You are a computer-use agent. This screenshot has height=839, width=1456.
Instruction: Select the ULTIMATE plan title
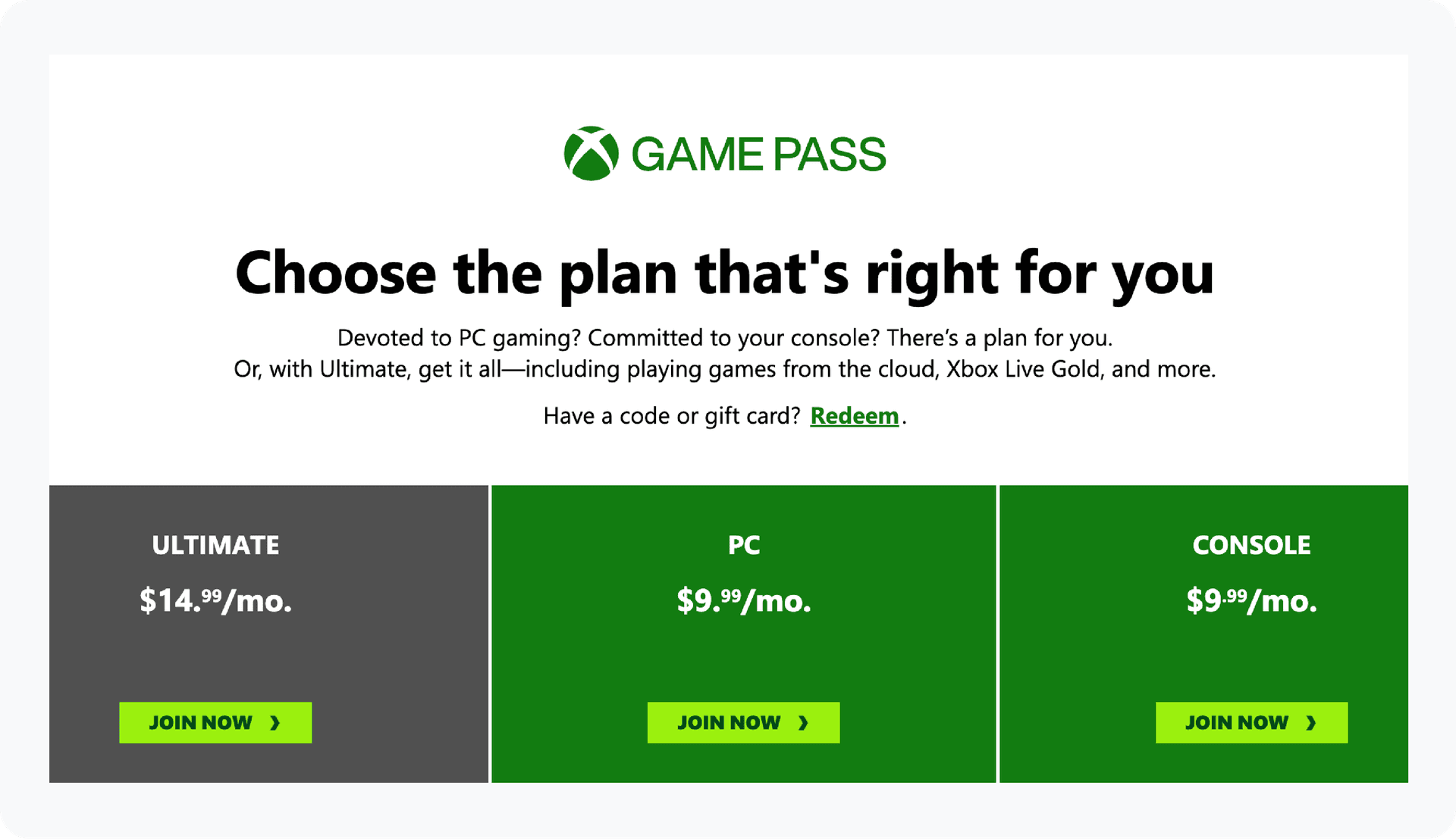(215, 545)
